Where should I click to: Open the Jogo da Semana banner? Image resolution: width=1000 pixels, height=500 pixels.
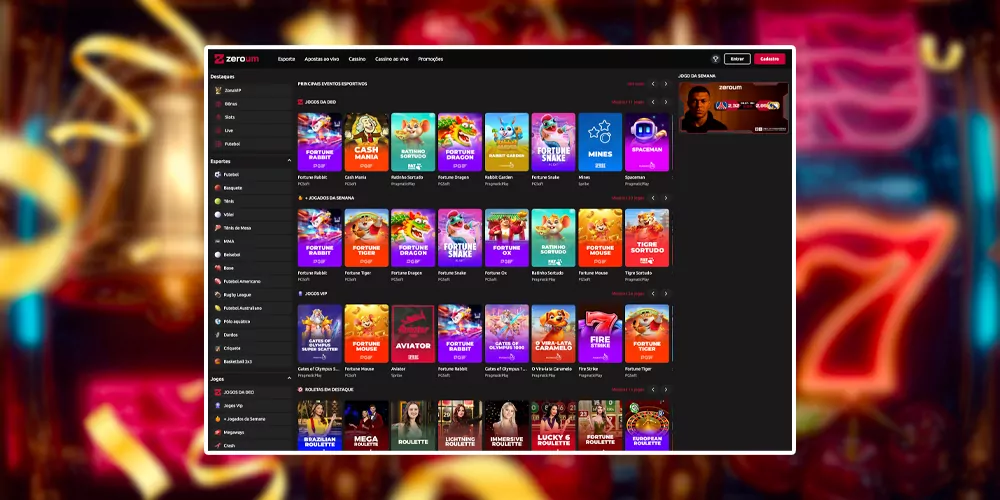click(x=733, y=107)
